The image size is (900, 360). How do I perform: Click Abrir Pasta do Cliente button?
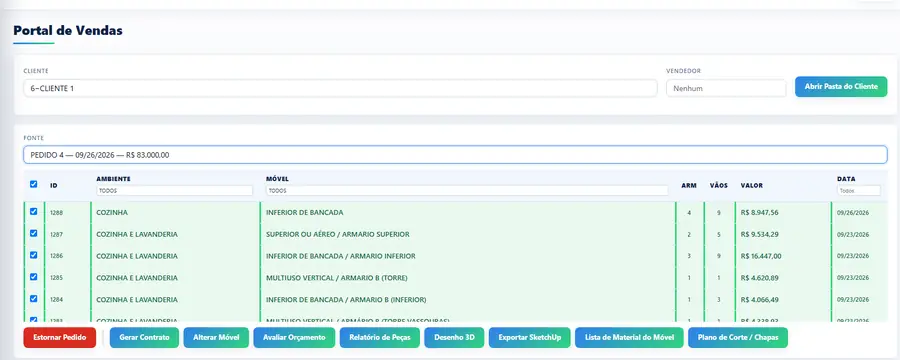click(x=841, y=87)
